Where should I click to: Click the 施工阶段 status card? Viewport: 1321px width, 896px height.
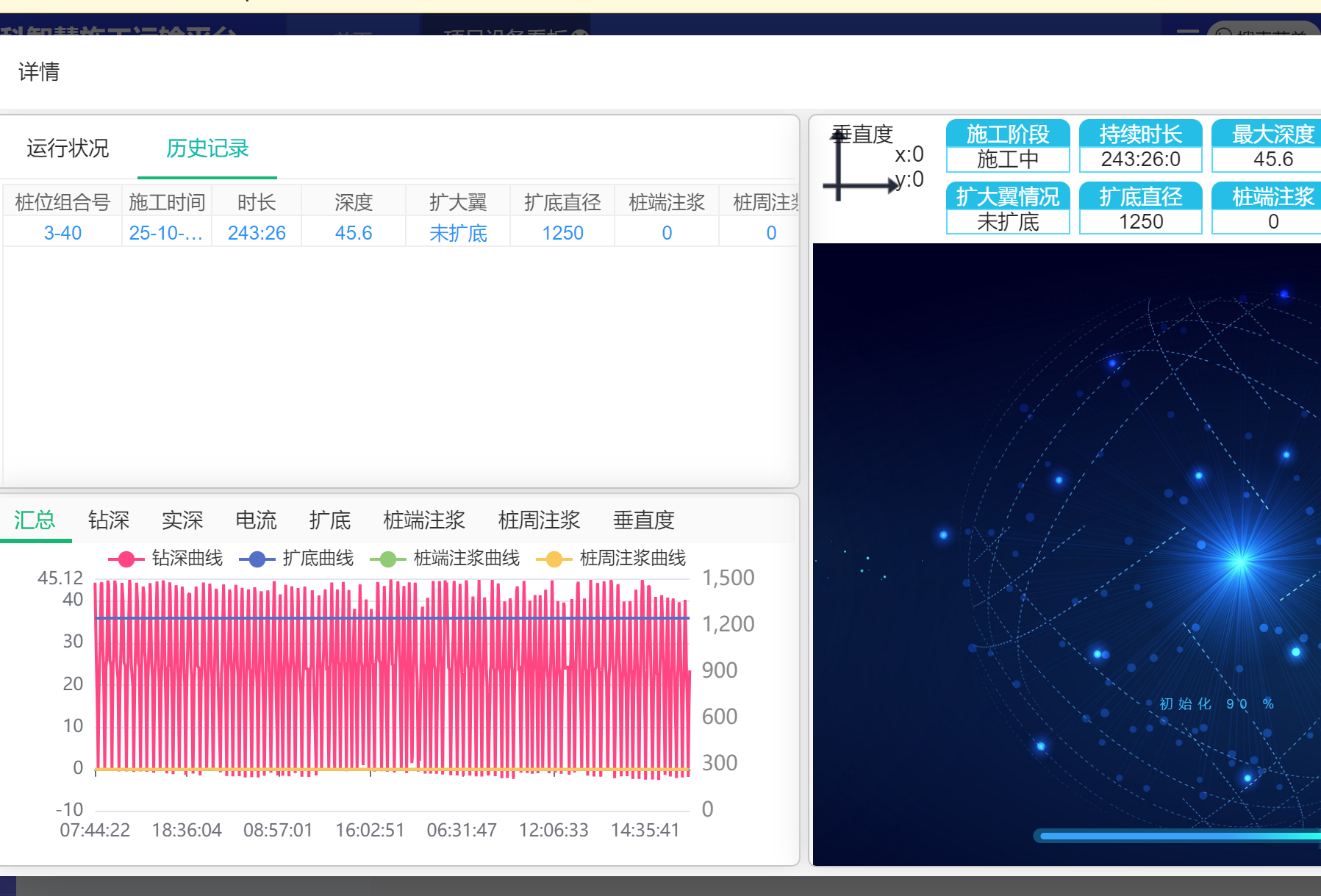tap(1007, 146)
